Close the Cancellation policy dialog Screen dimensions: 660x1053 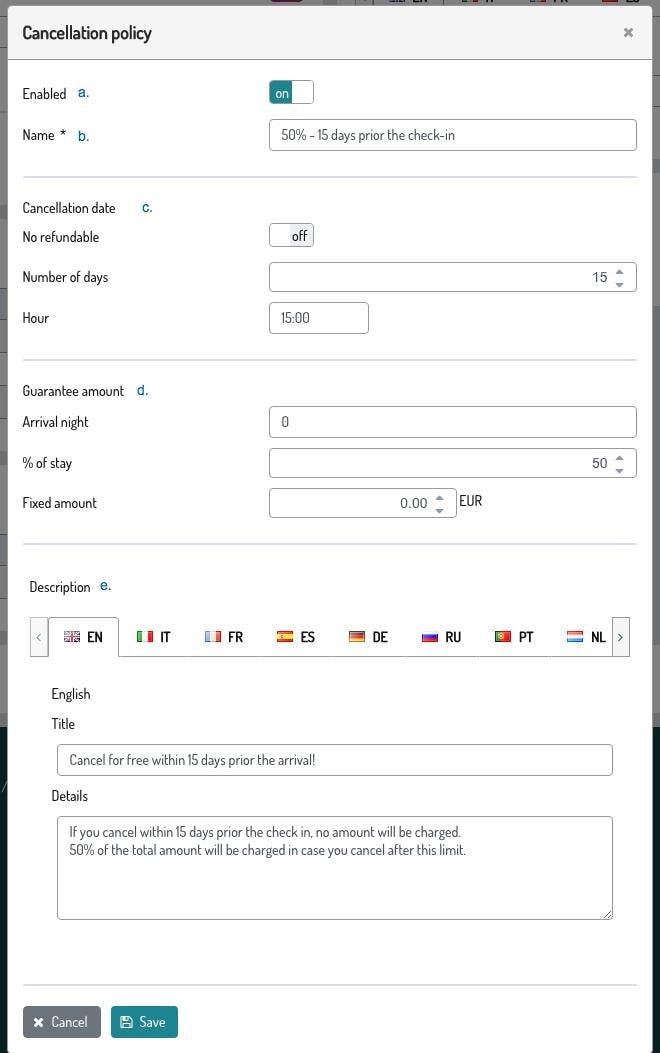pos(628,33)
